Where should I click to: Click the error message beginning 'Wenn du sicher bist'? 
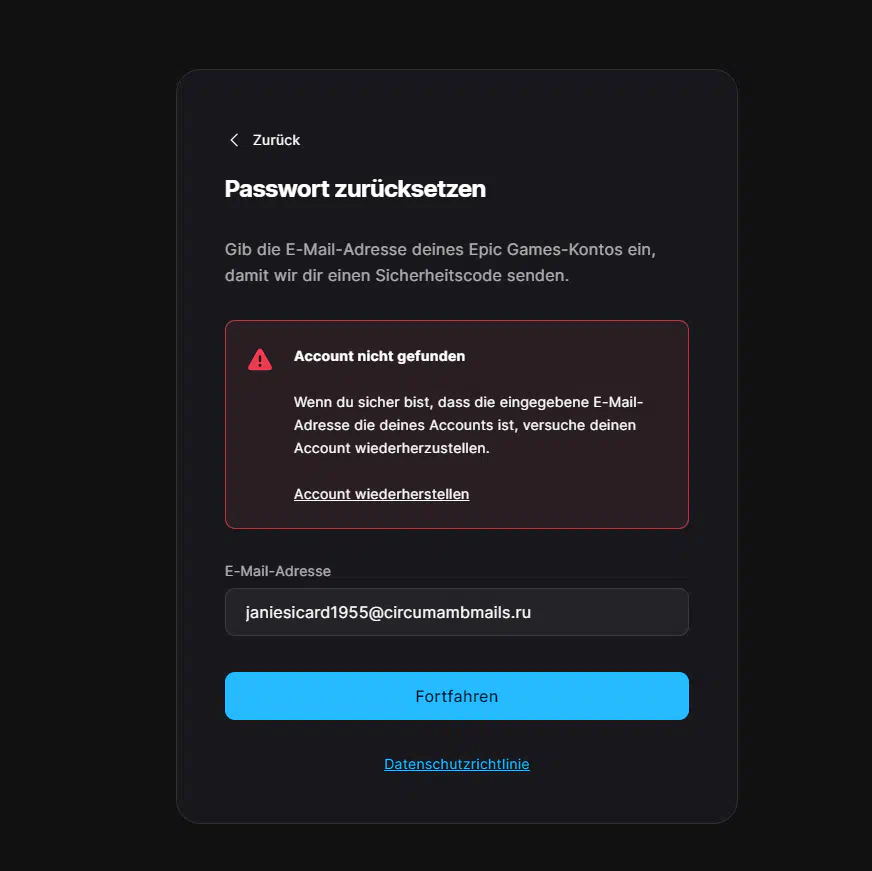468,425
